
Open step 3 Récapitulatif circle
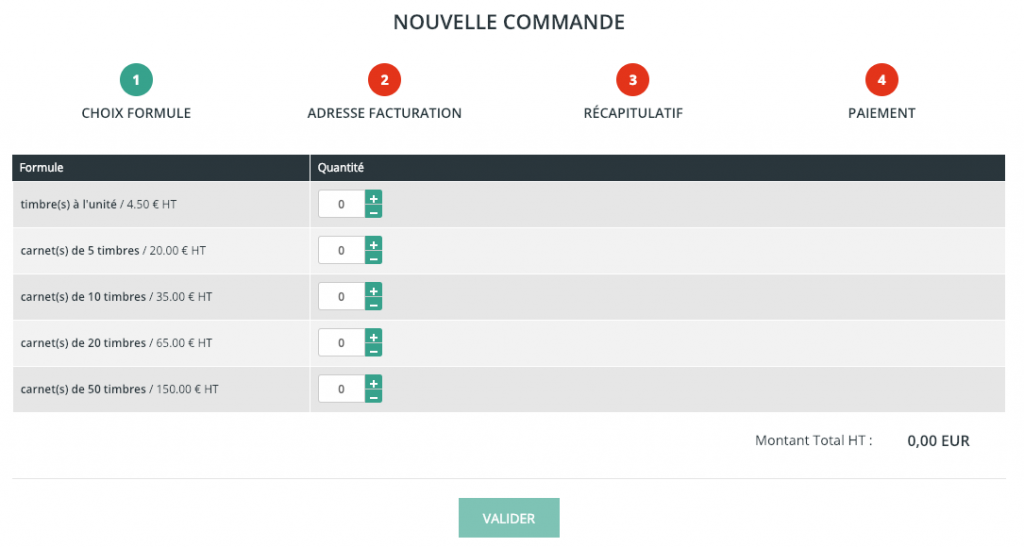click(x=633, y=79)
